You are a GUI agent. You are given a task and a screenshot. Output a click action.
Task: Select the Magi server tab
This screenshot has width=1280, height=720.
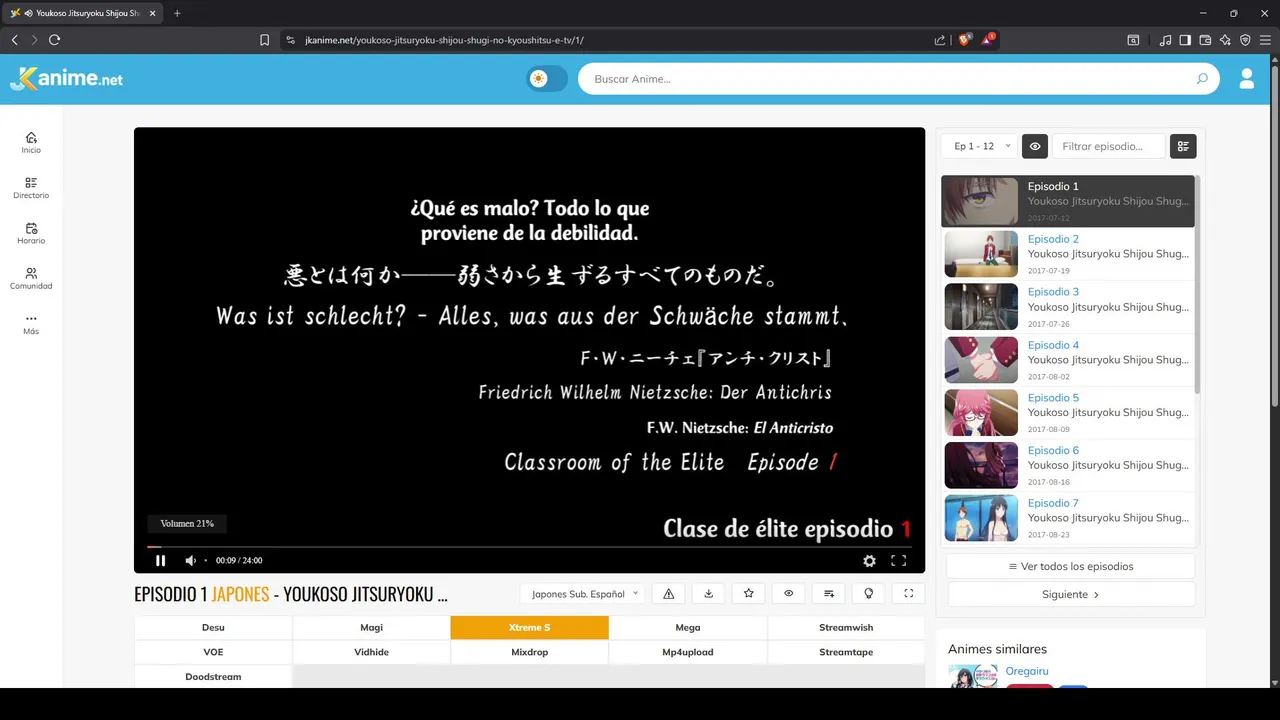click(372, 628)
